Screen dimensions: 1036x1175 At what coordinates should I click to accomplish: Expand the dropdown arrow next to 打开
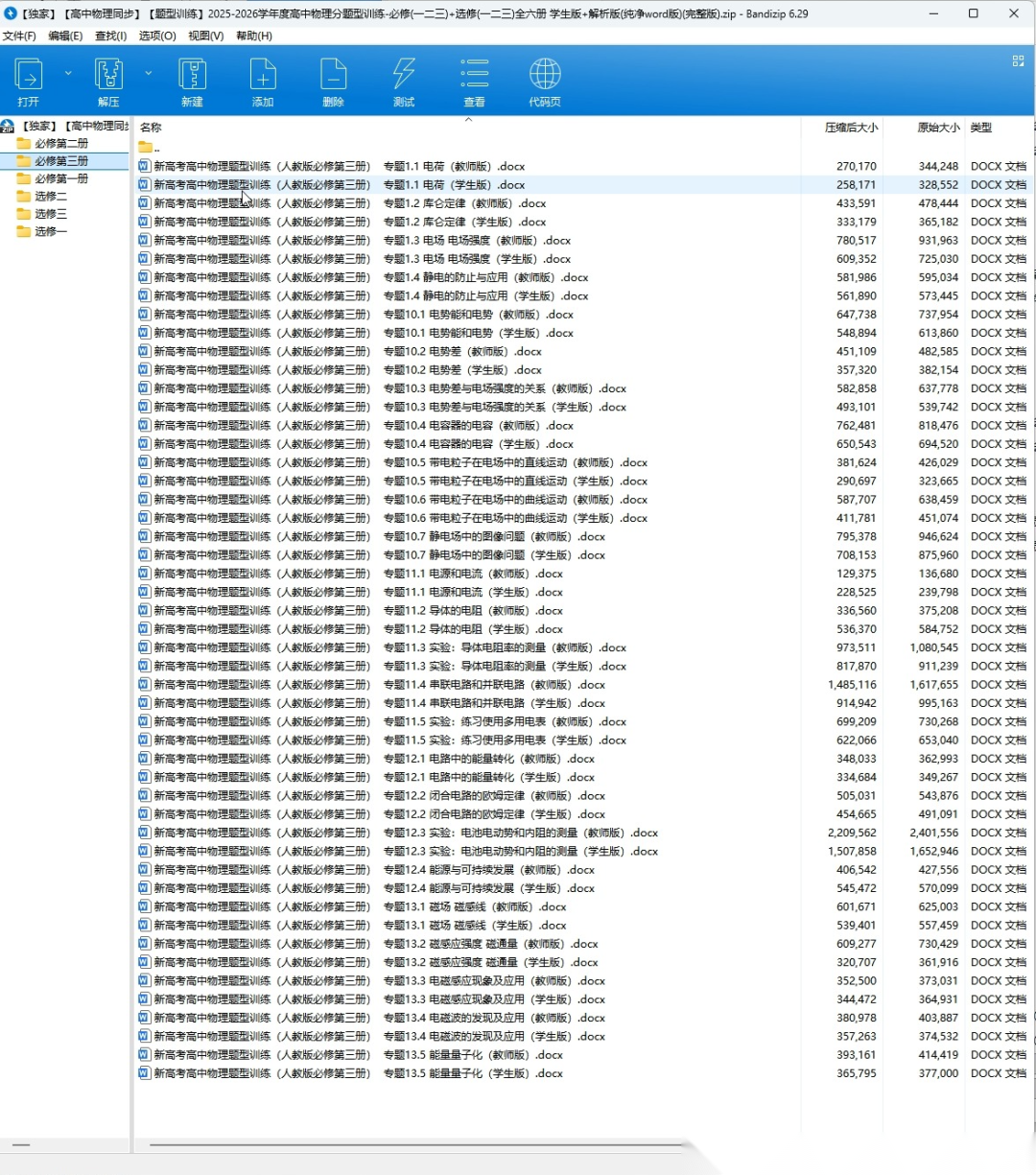coord(68,73)
